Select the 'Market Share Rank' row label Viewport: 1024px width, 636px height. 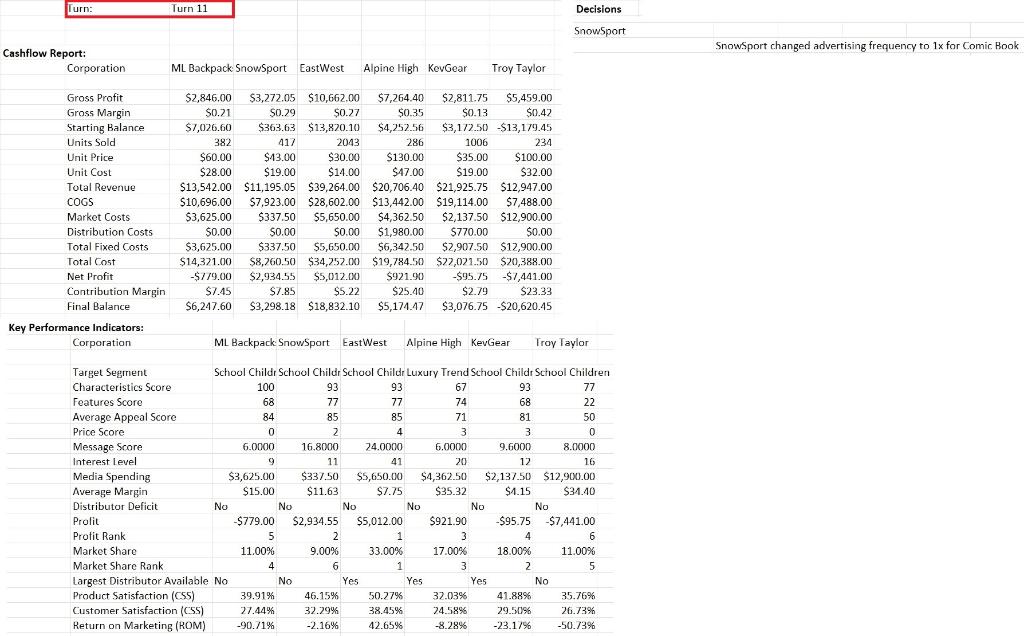[118, 566]
